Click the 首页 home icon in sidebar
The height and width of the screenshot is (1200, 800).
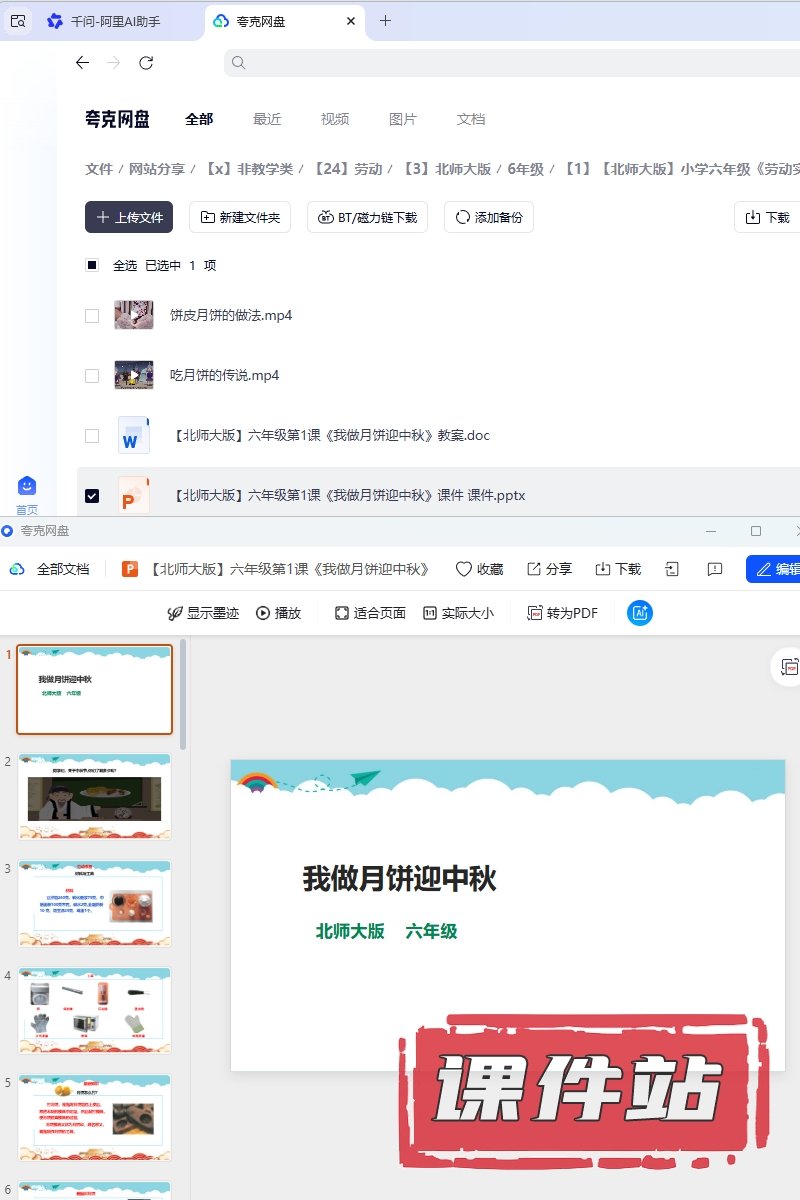(x=27, y=486)
